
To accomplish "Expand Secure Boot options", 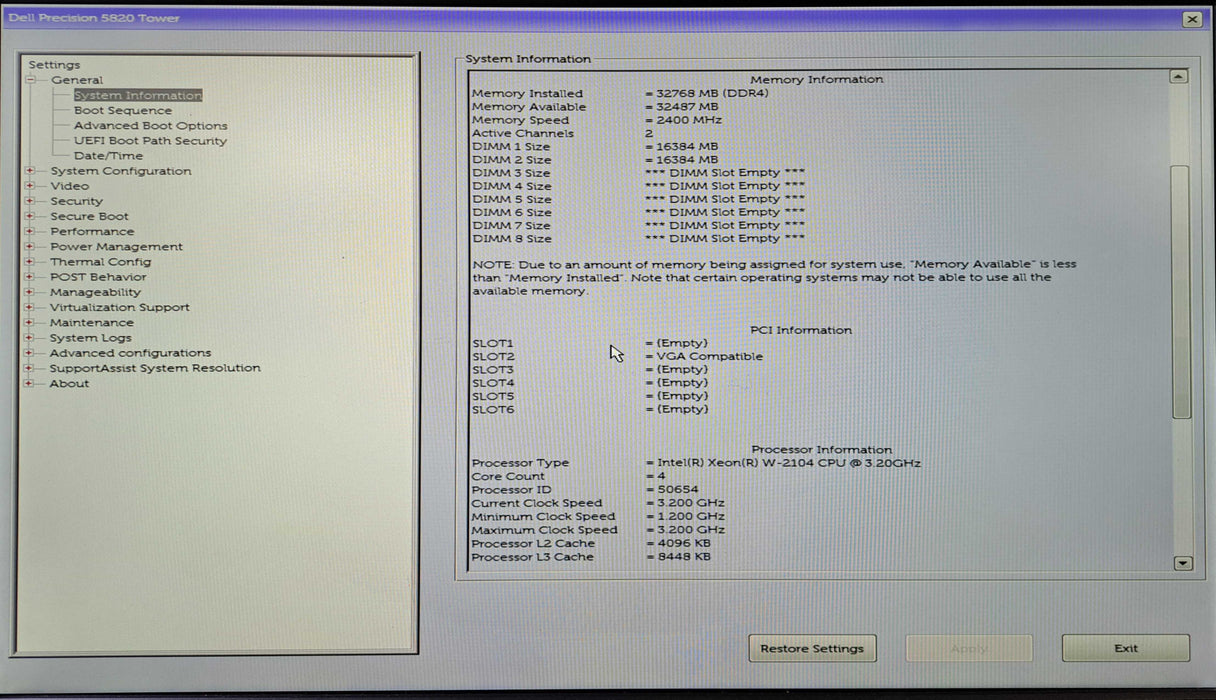I will pos(31,216).
